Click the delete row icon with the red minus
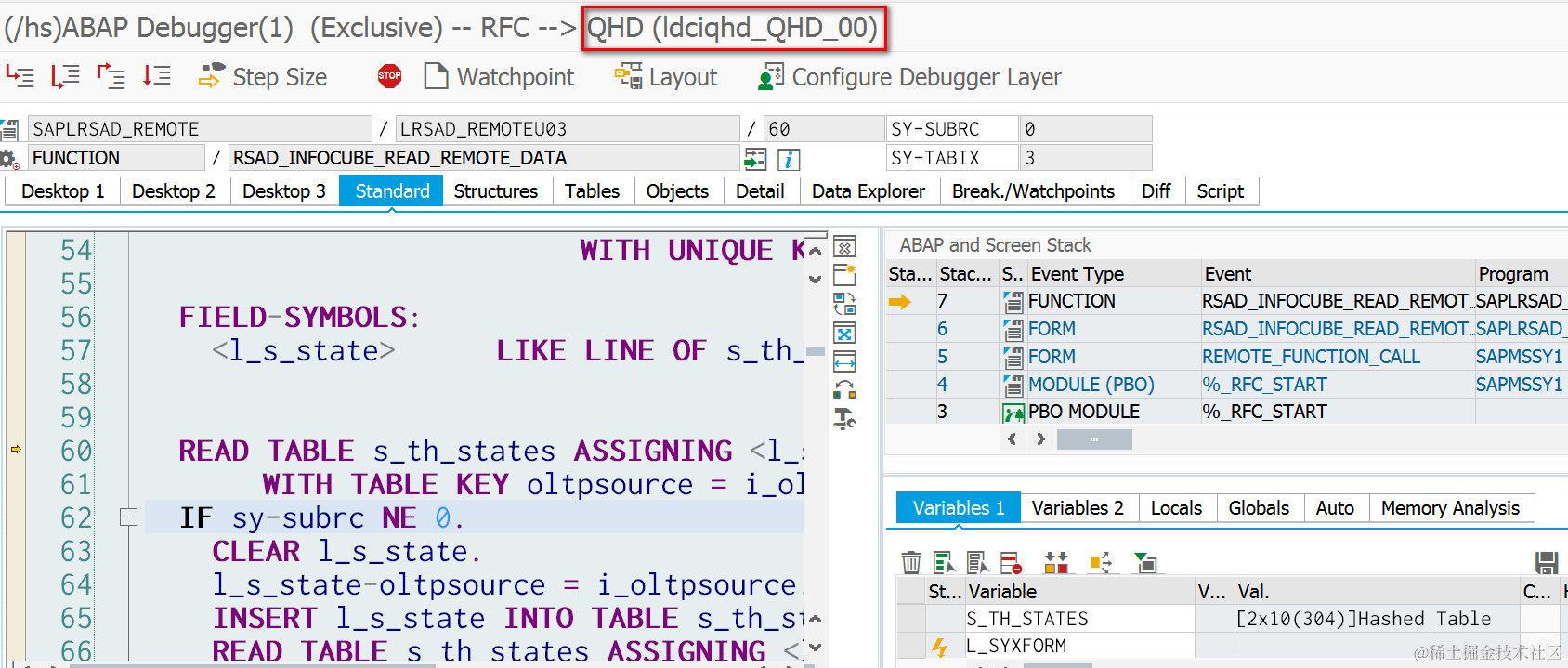 tap(1011, 562)
